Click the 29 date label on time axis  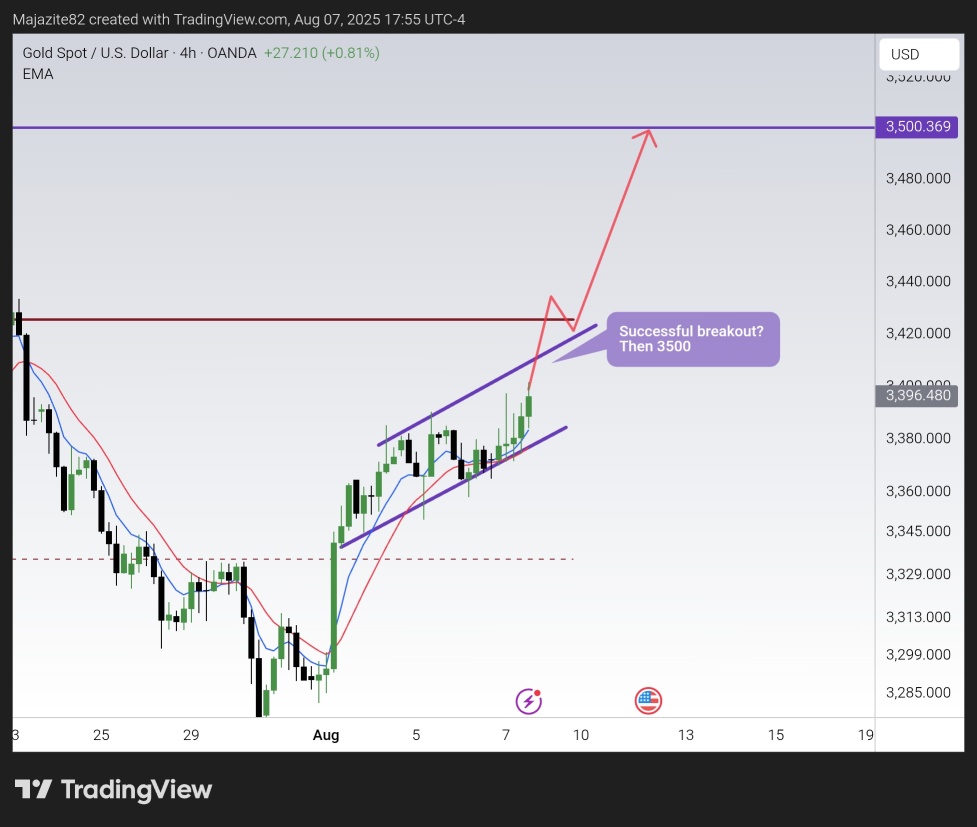191,735
